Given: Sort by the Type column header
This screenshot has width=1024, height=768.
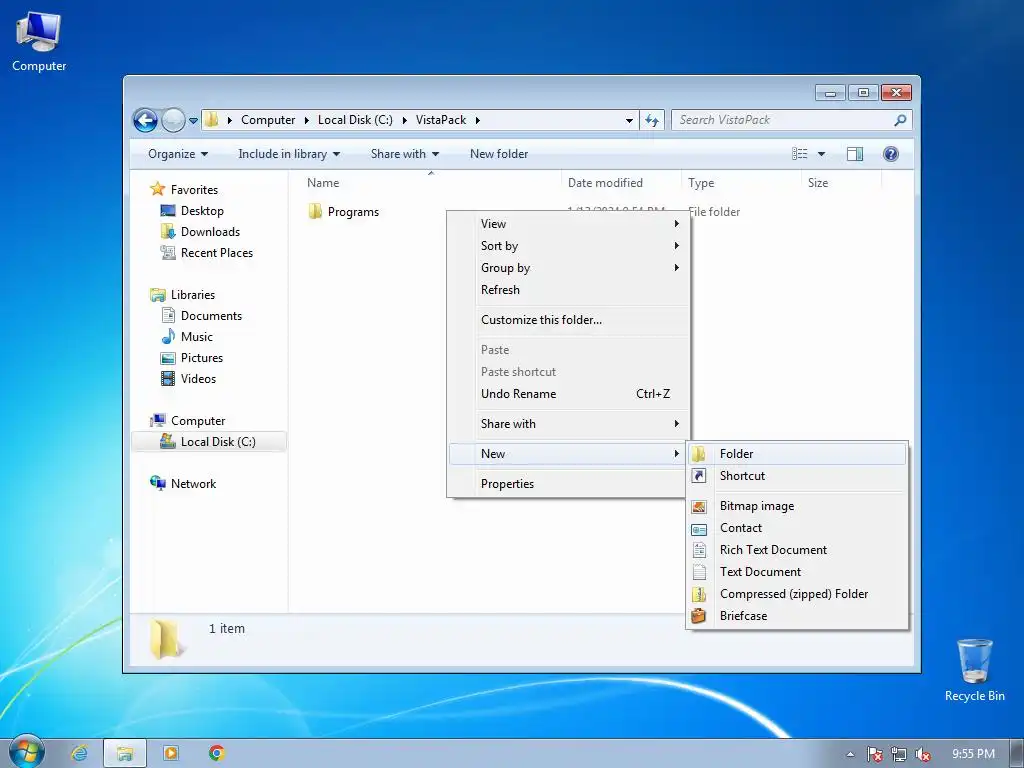Looking at the screenshot, I should [701, 183].
